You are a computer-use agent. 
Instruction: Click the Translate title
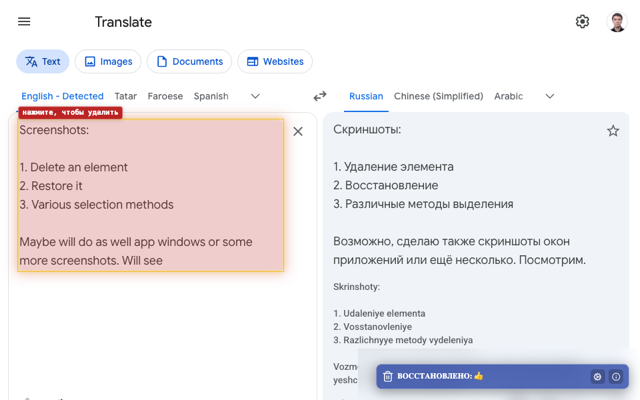123,22
